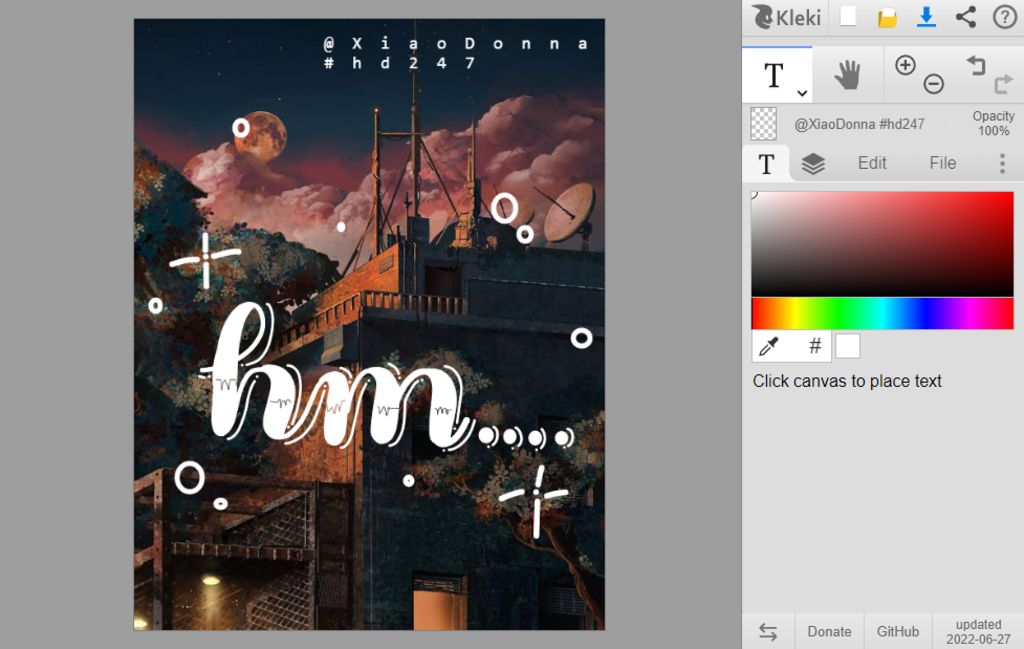Share the artwork via share icon

click(966, 17)
